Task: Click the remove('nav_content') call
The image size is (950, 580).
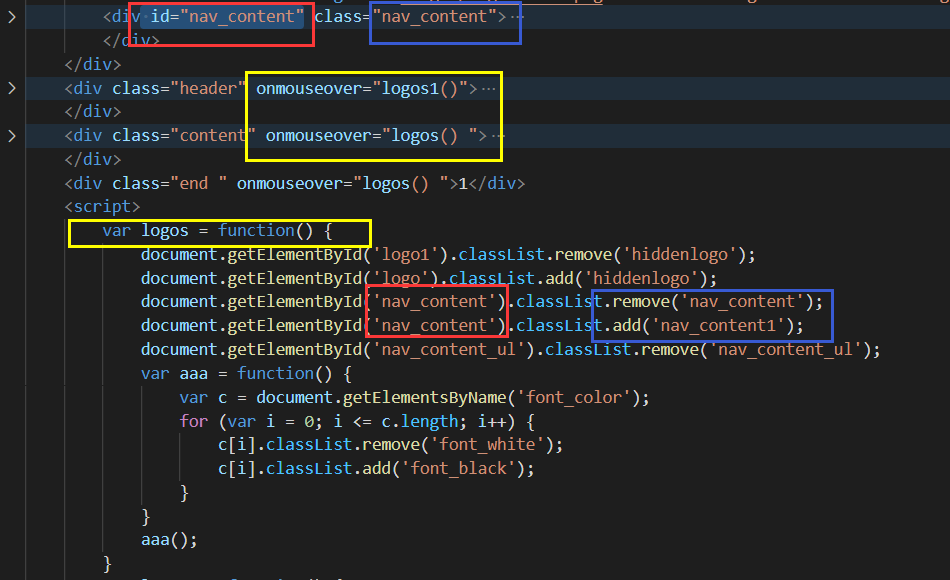Action: coord(712,302)
